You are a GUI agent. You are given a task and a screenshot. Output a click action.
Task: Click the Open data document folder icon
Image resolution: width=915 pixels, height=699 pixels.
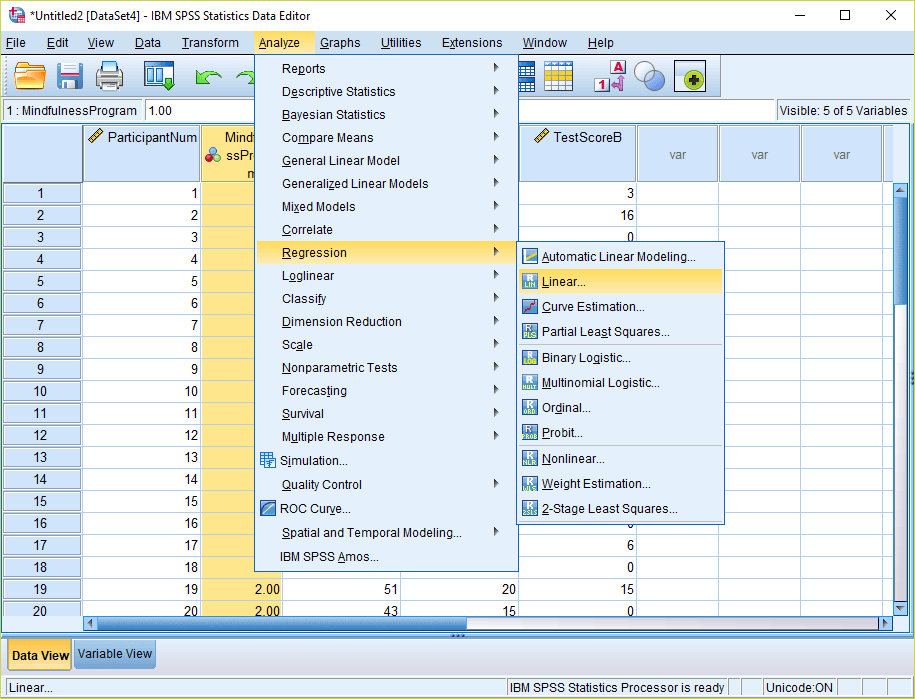[30, 77]
